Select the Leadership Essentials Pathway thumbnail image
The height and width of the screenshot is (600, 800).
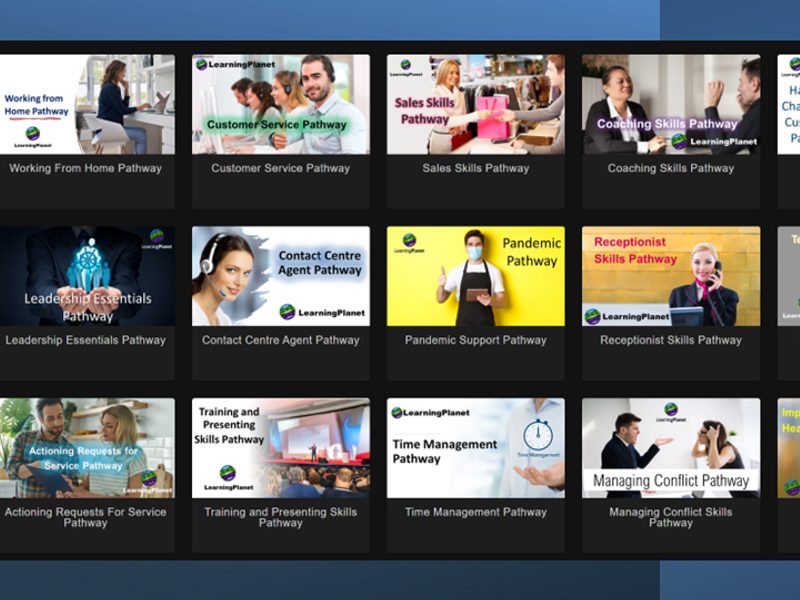click(x=86, y=276)
